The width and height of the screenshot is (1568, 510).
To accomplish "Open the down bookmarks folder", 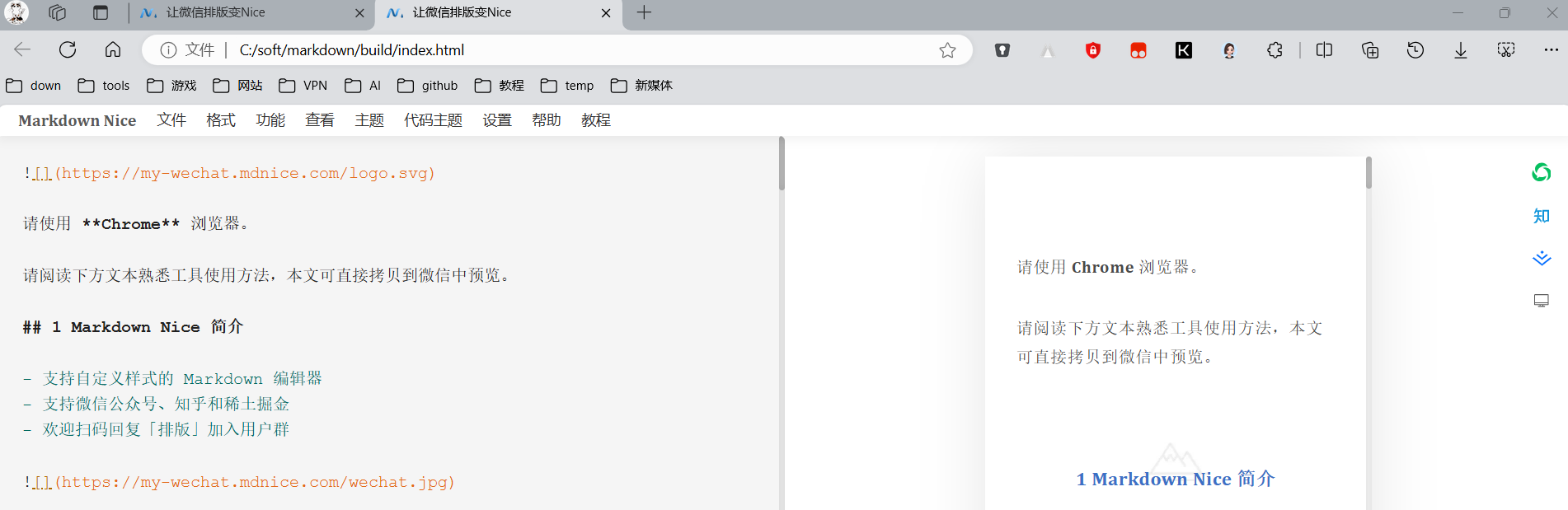I will click(x=34, y=86).
